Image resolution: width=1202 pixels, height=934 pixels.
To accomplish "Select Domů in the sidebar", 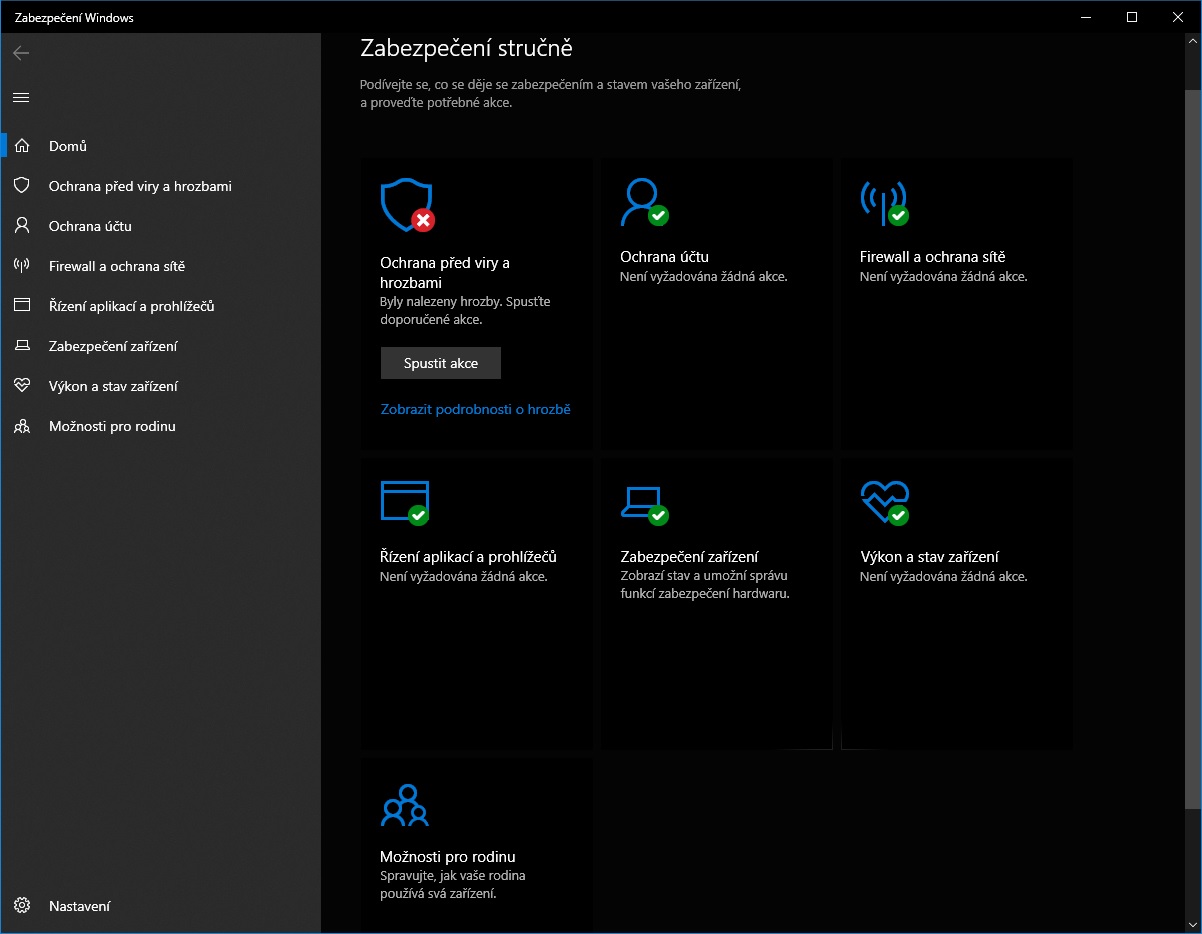I will click(x=160, y=146).
